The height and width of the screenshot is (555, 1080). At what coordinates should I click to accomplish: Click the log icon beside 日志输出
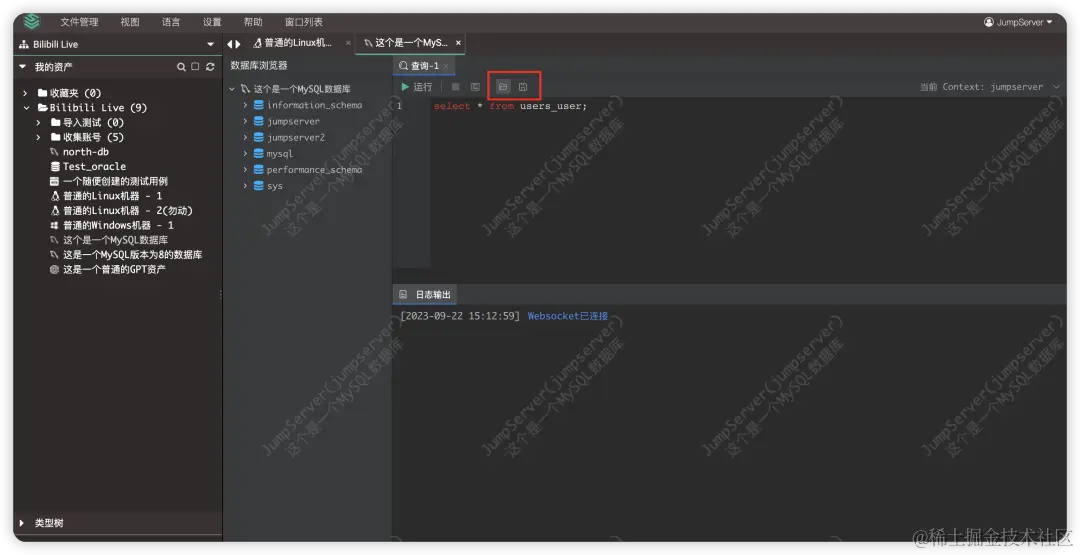point(403,294)
